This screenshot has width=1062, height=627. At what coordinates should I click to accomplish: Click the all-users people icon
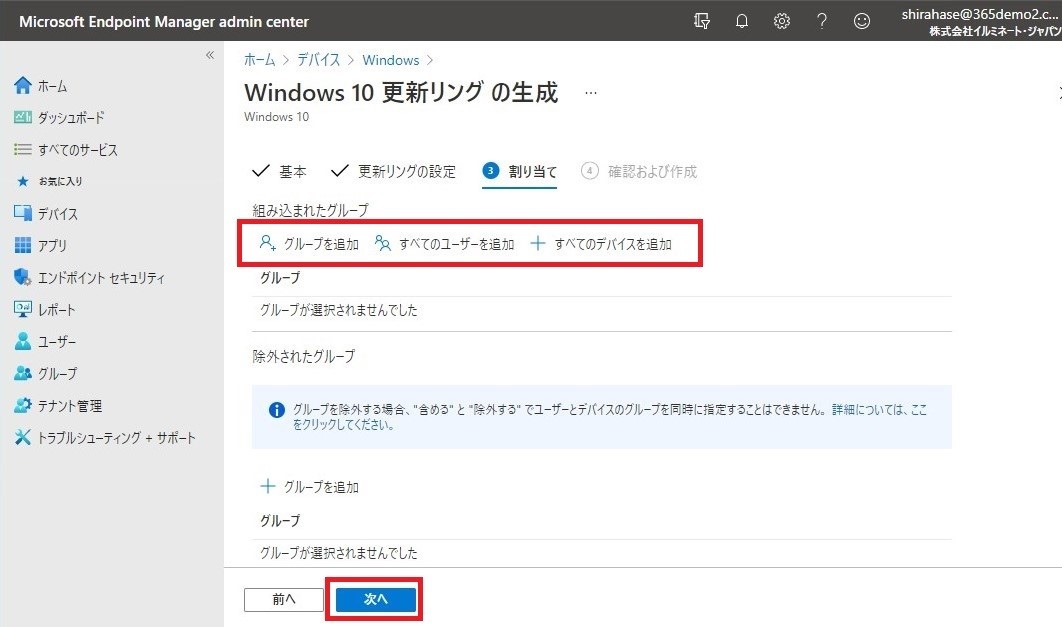[383, 243]
